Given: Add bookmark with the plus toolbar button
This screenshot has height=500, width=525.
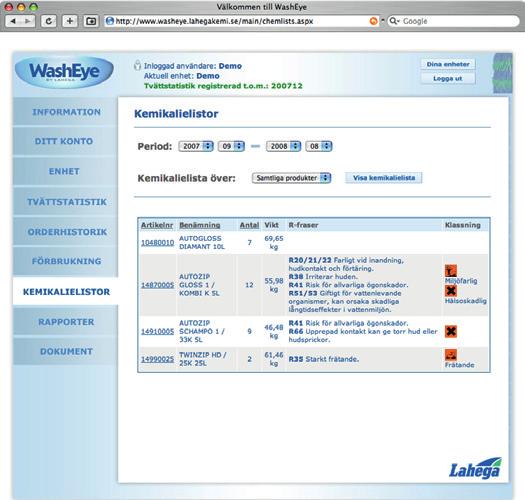Looking at the screenshot, I should coord(70,21).
